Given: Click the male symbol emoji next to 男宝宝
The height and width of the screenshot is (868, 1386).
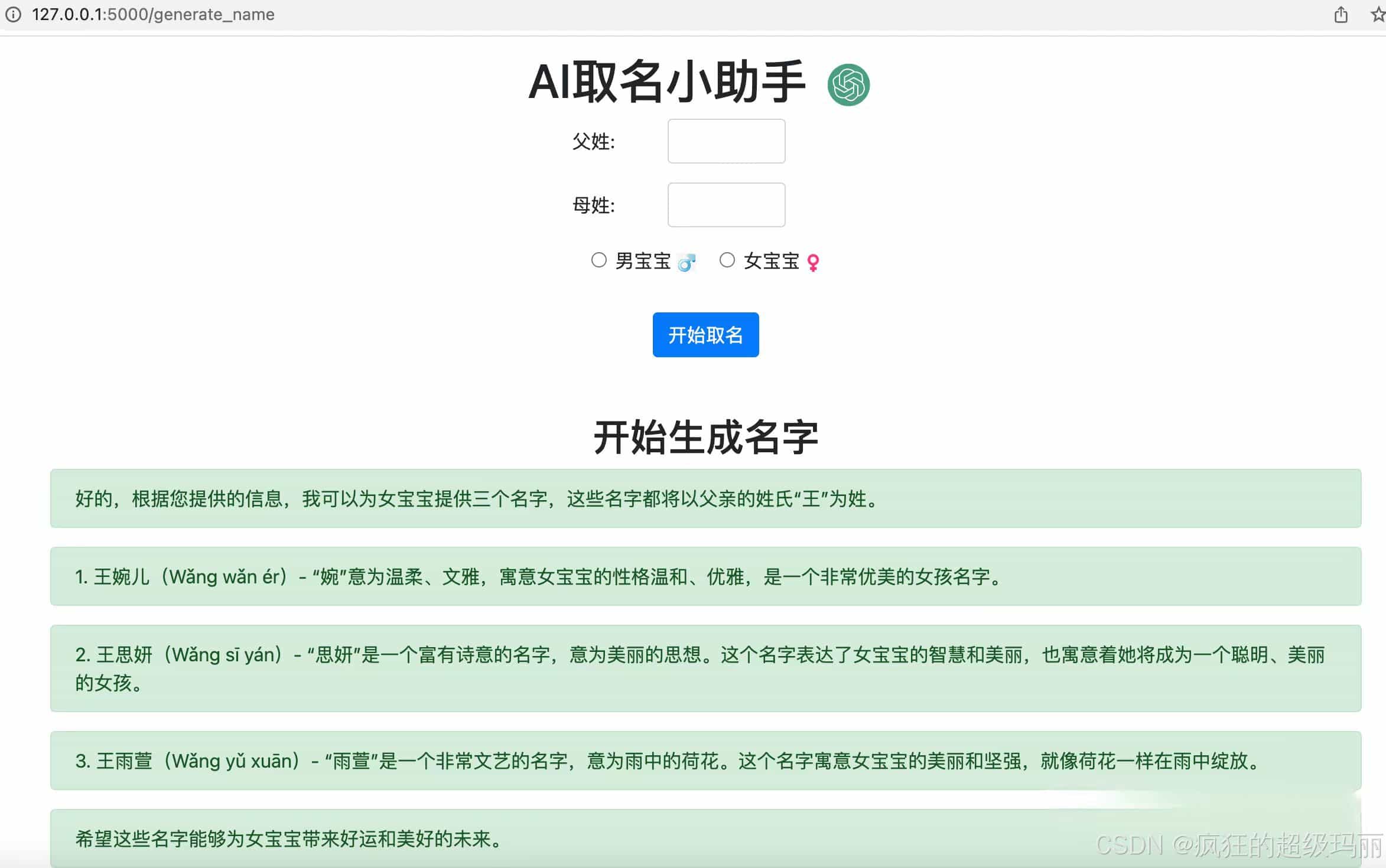Looking at the screenshot, I should pos(687,262).
